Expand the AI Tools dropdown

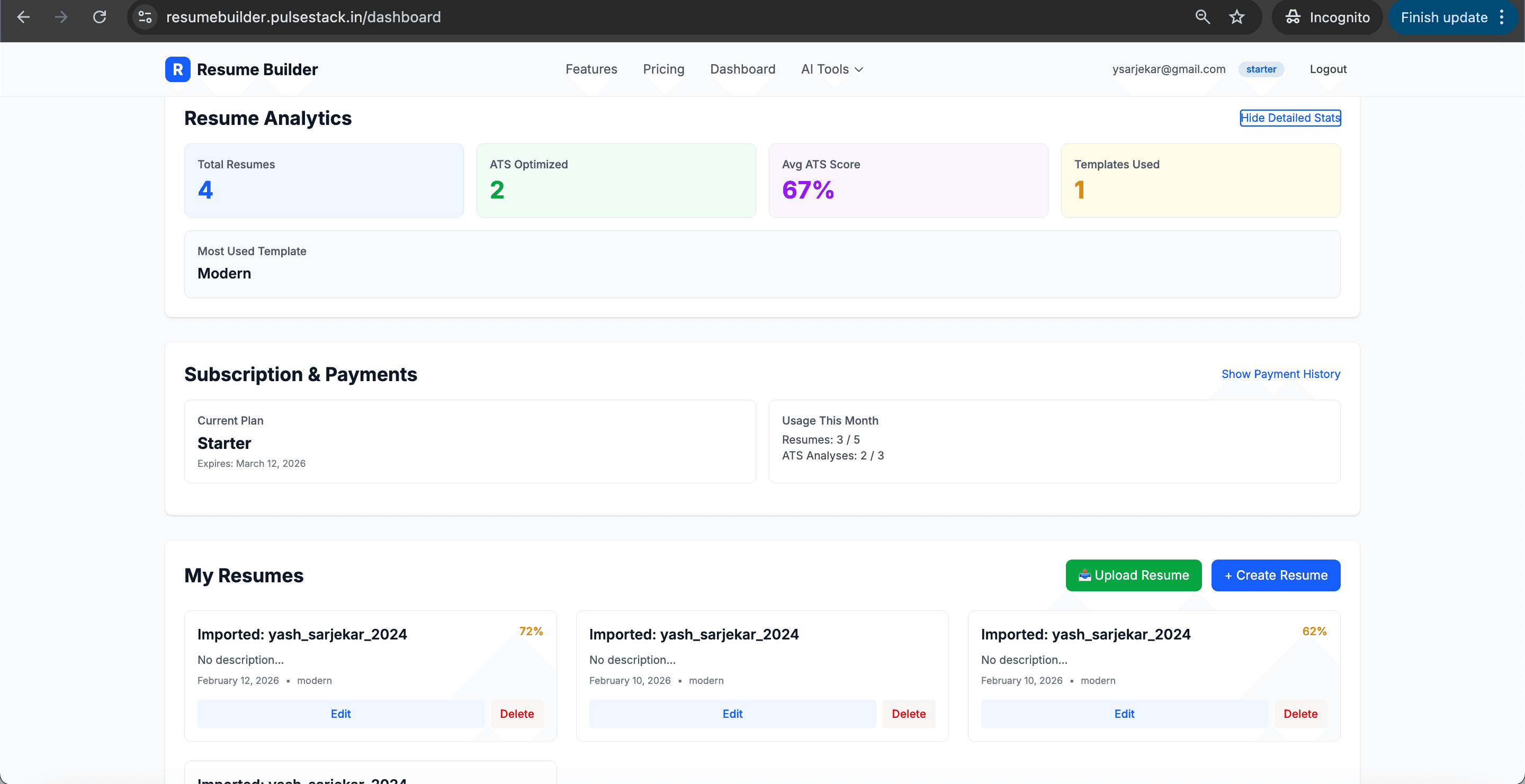pos(831,69)
